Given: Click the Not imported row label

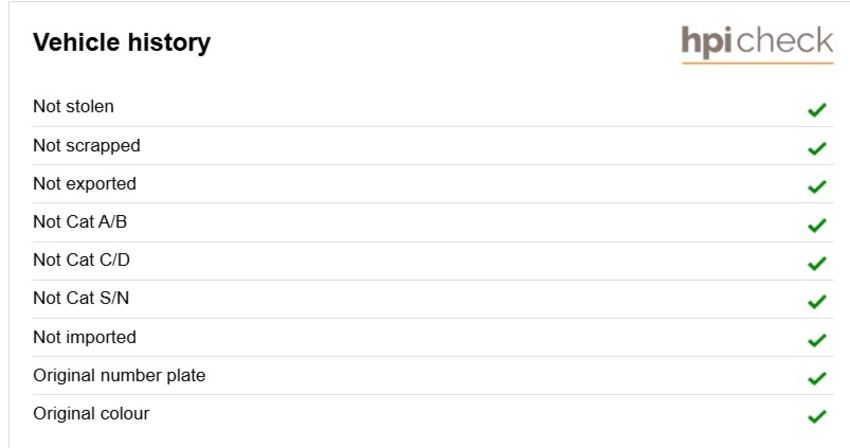Looking at the screenshot, I should pos(85,337).
